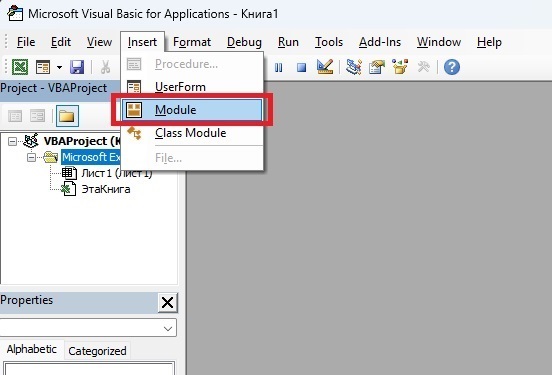Image resolution: width=552 pixels, height=375 pixels.
Task: Open Project Explorer toolbar icon
Action: [353, 67]
